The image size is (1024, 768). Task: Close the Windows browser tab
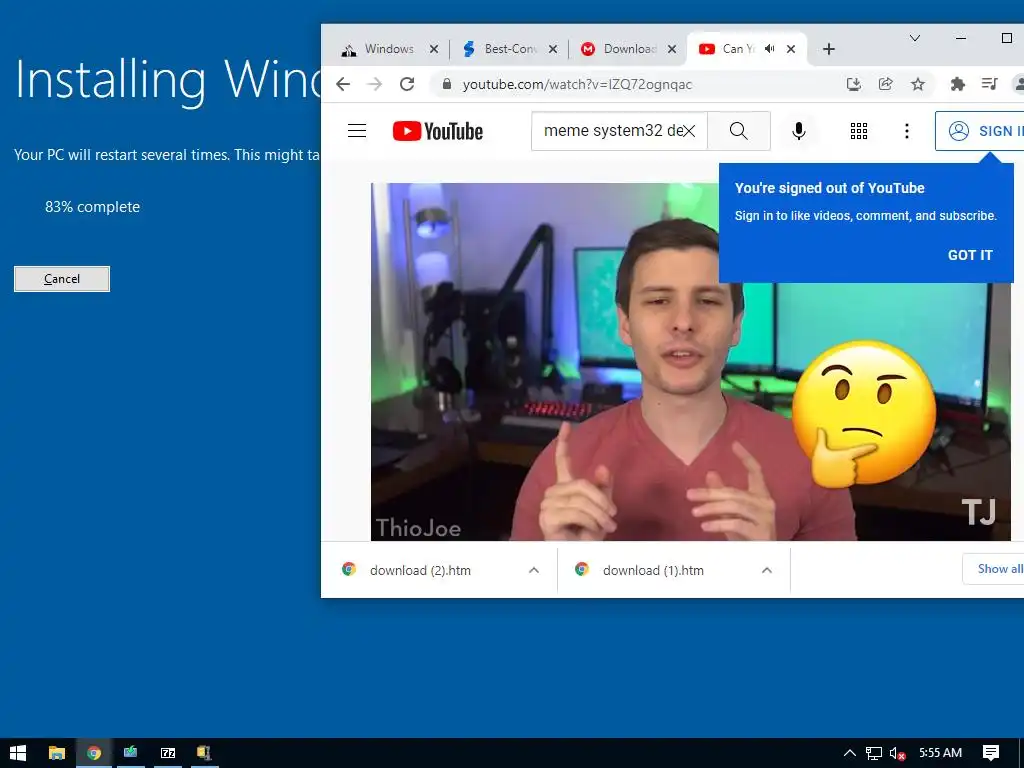434,49
